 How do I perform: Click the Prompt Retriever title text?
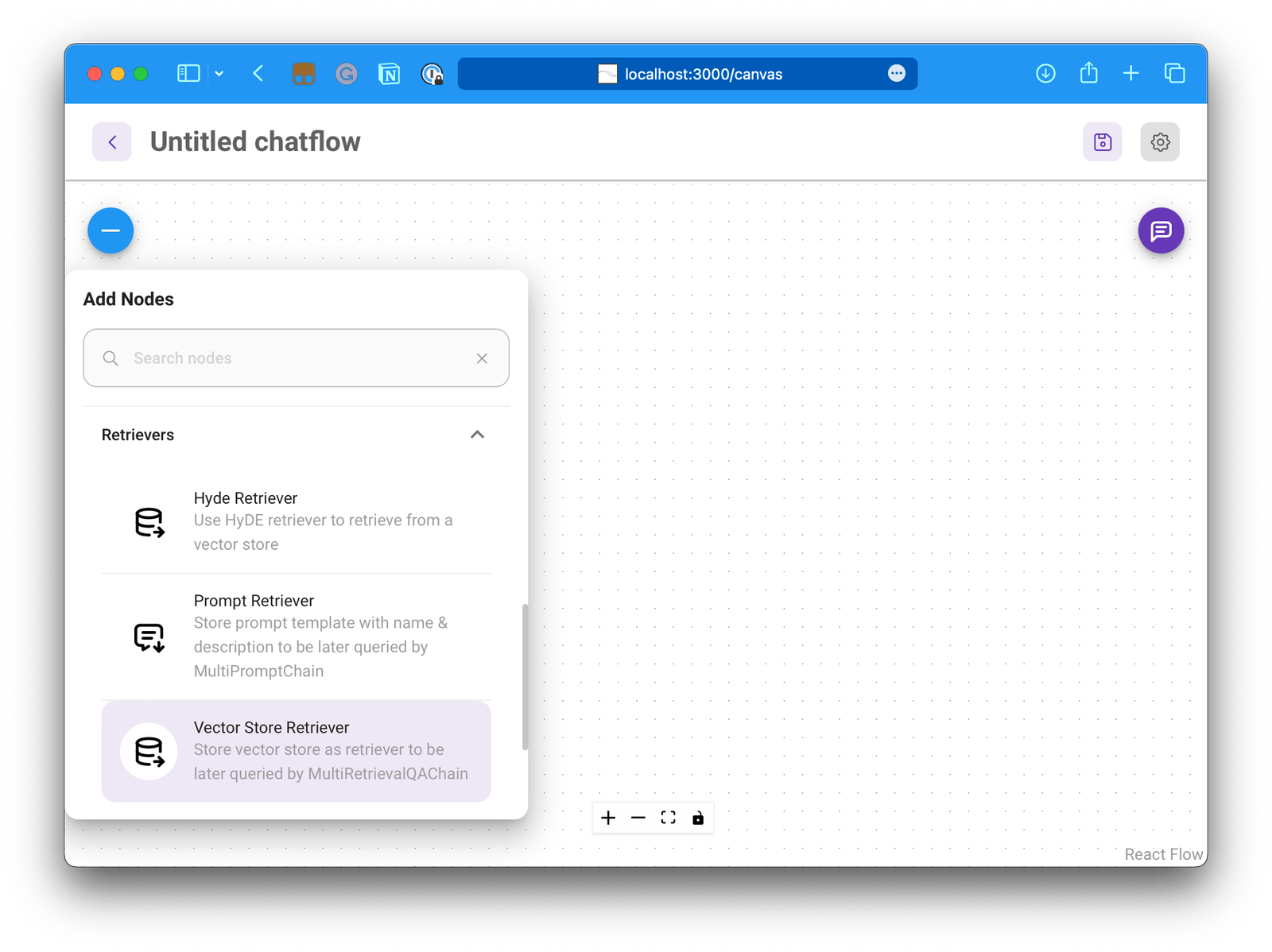[x=254, y=601]
